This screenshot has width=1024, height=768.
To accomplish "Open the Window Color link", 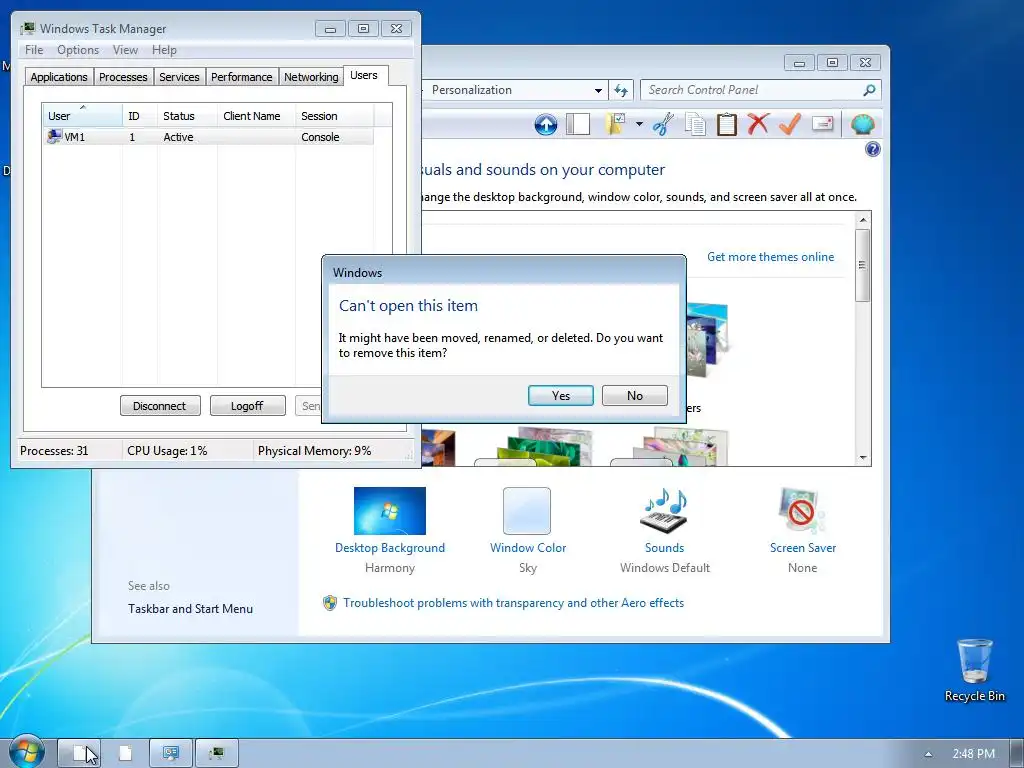I will coord(528,548).
